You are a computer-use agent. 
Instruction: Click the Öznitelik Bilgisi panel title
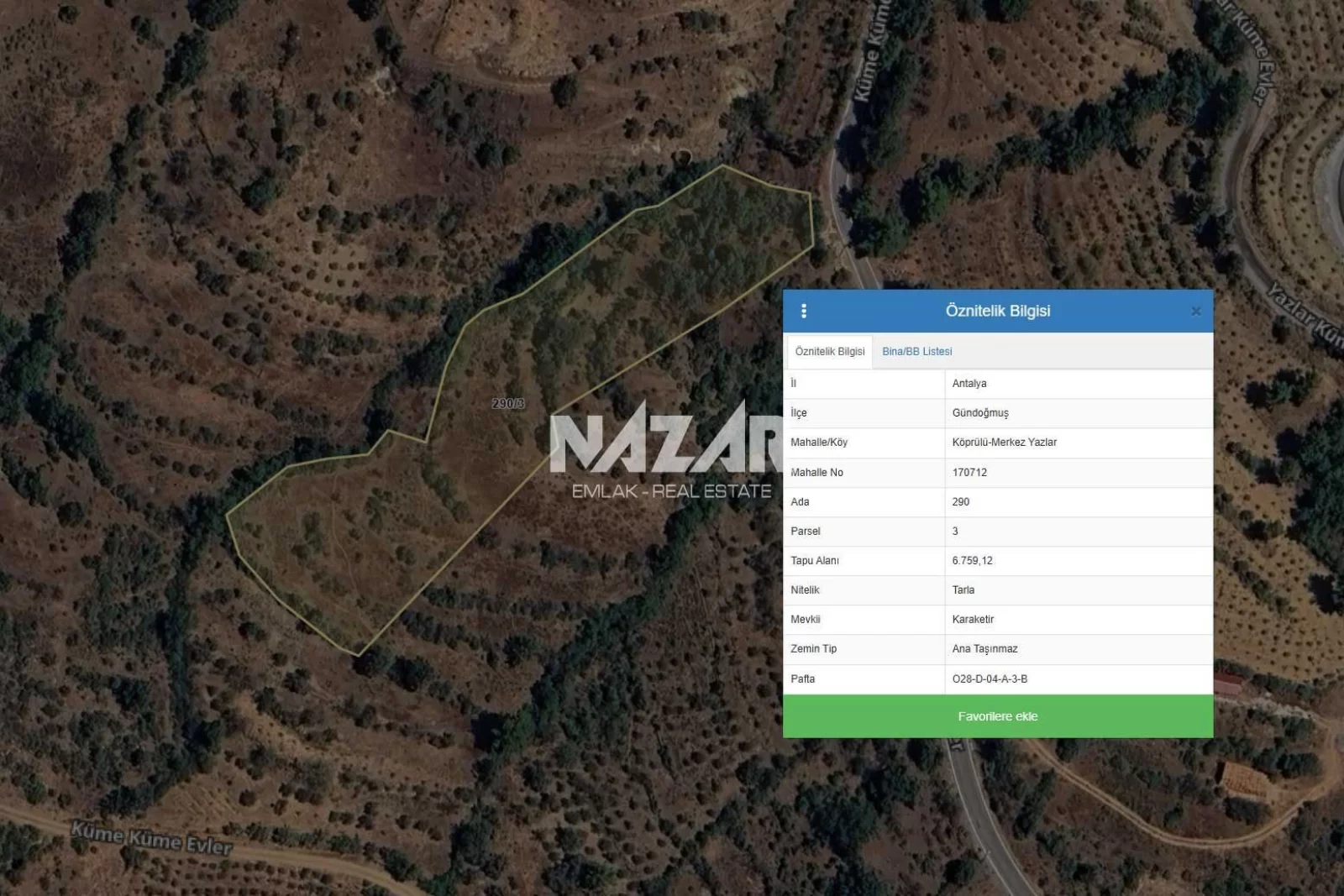click(997, 311)
